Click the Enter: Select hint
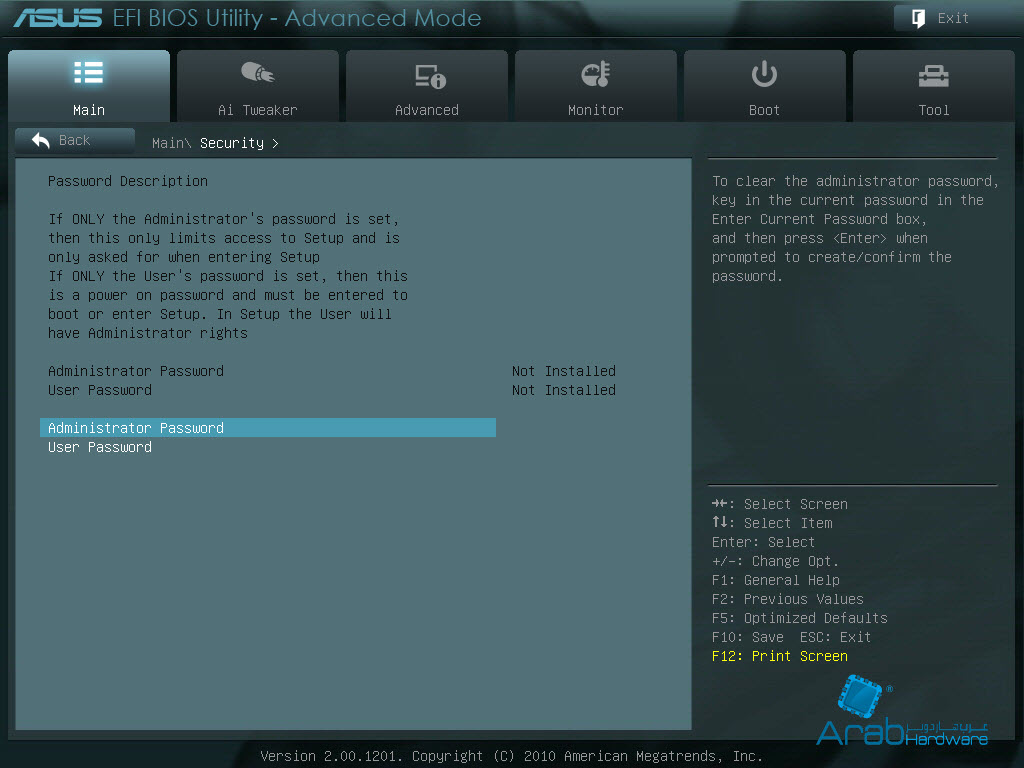Viewport: 1024px width, 768px height. [763, 542]
